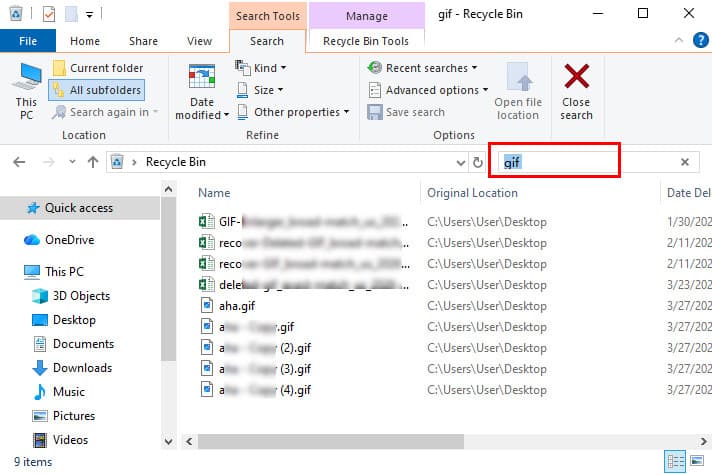The height and width of the screenshot is (474, 712).
Task: Click the help question mark icon
Action: tap(701, 40)
